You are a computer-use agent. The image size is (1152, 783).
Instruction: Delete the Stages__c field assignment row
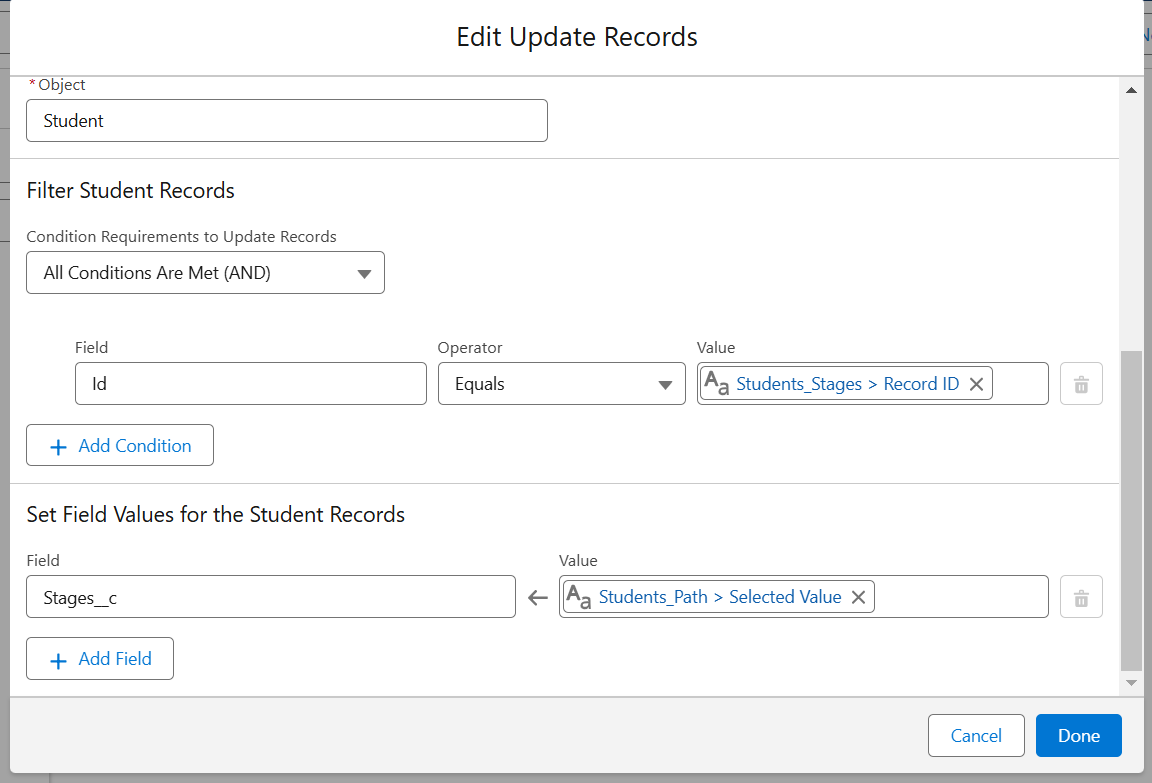point(1081,596)
